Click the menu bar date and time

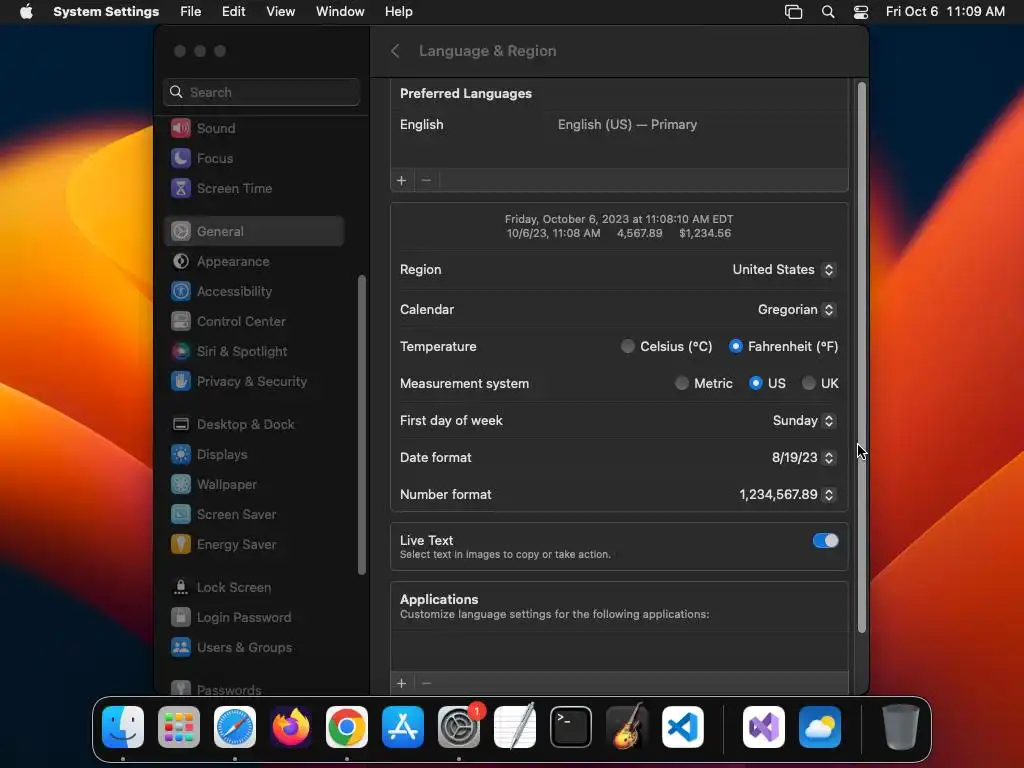pyautogui.click(x=945, y=12)
